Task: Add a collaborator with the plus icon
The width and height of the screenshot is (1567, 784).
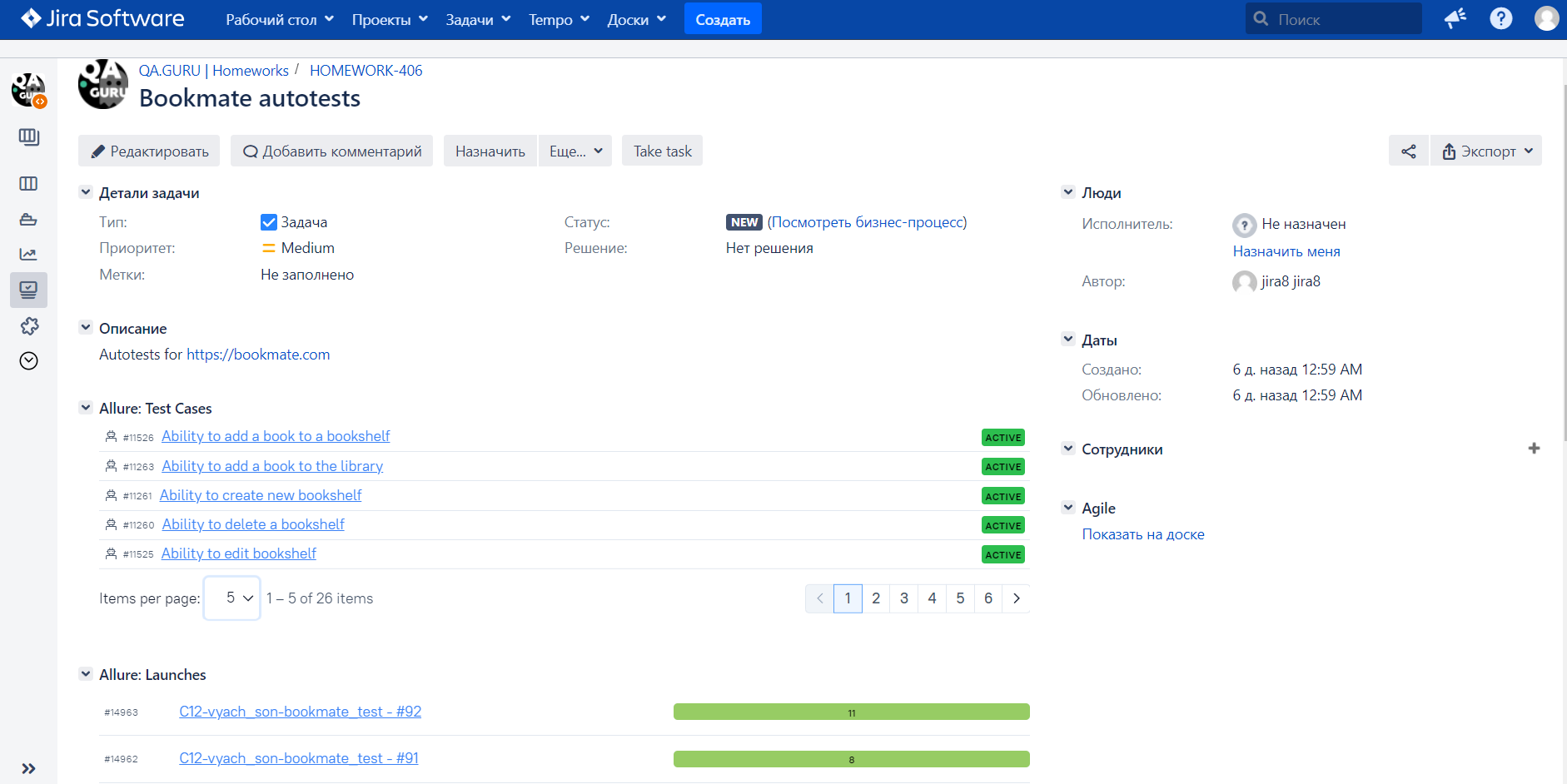Action: (x=1534, y=449)
